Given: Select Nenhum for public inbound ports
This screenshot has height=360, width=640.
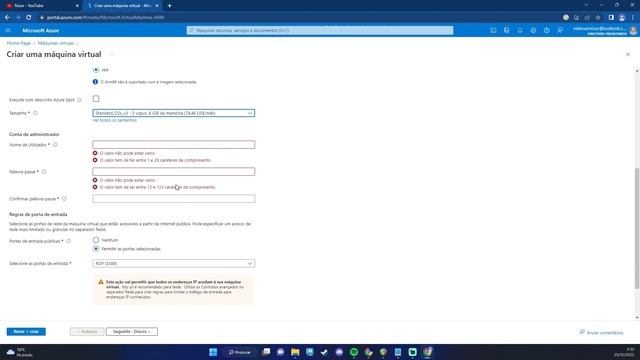Looking at the screenshot, I should (96, 240).
